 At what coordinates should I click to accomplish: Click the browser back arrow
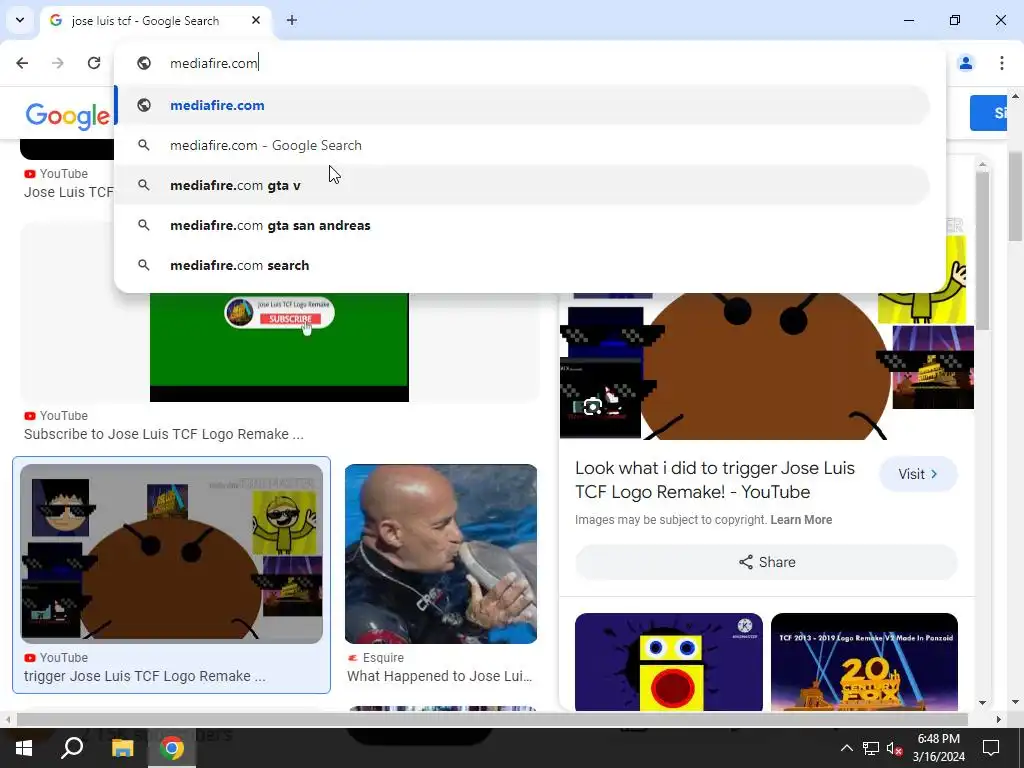click(22, 63)
